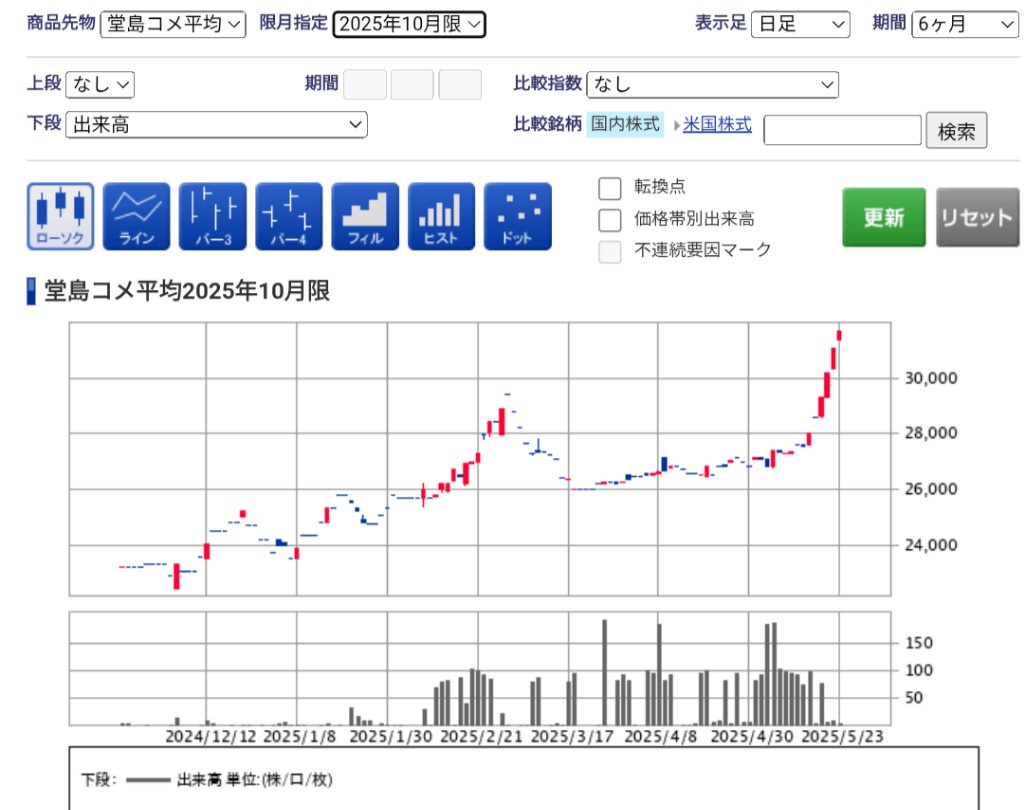Click the topmost red candlestick above 30,000

tap(839, 336)
